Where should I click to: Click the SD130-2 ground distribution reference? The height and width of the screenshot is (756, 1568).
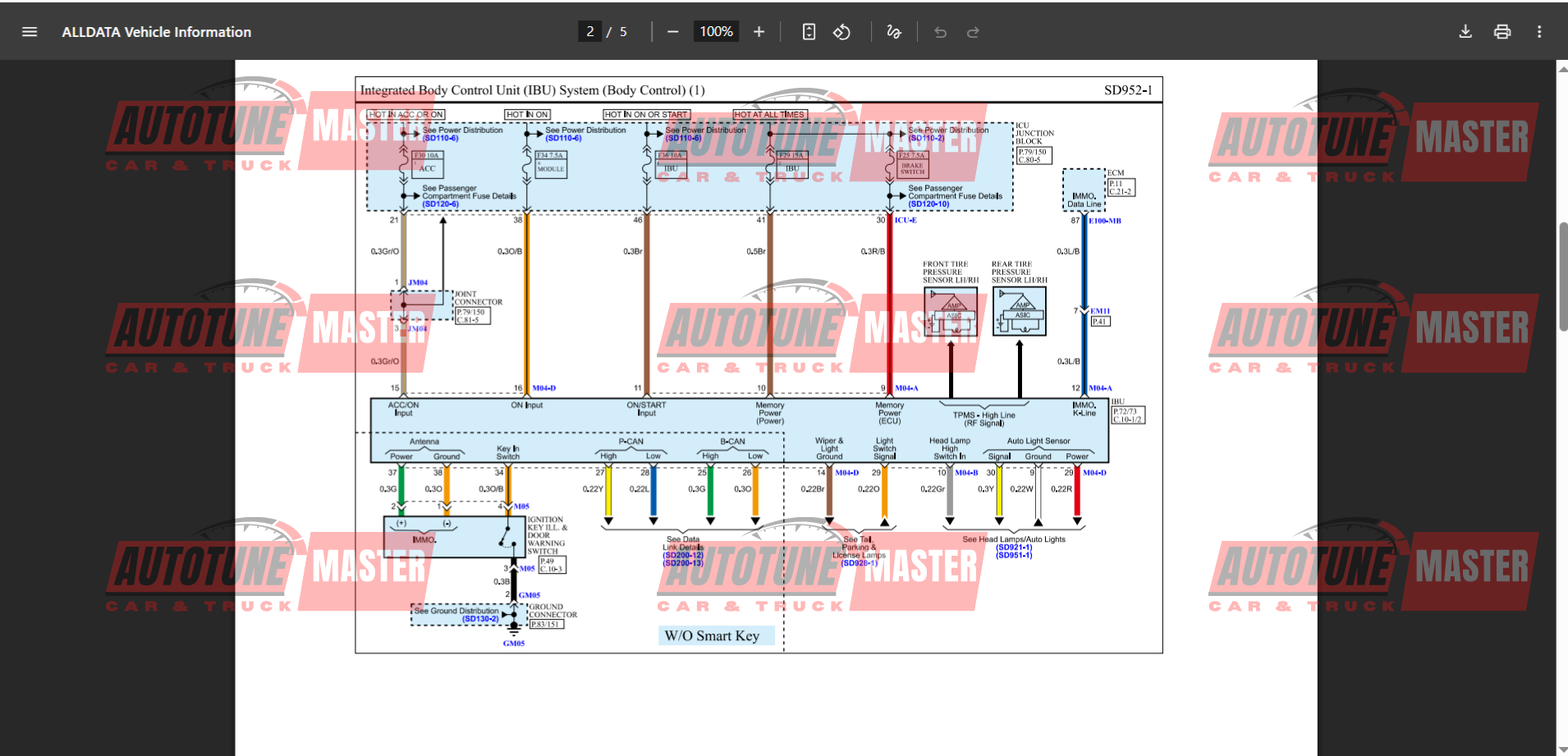tap(480, 619)
